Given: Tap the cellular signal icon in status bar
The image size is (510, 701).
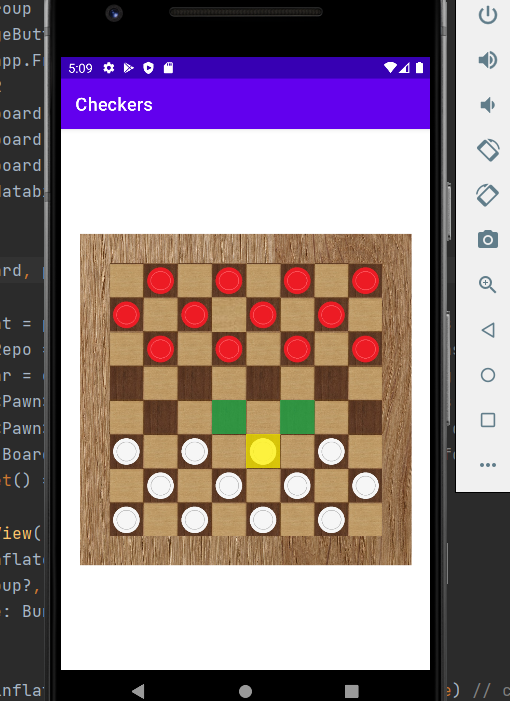Looking at the screenshot, I should 405,68.
